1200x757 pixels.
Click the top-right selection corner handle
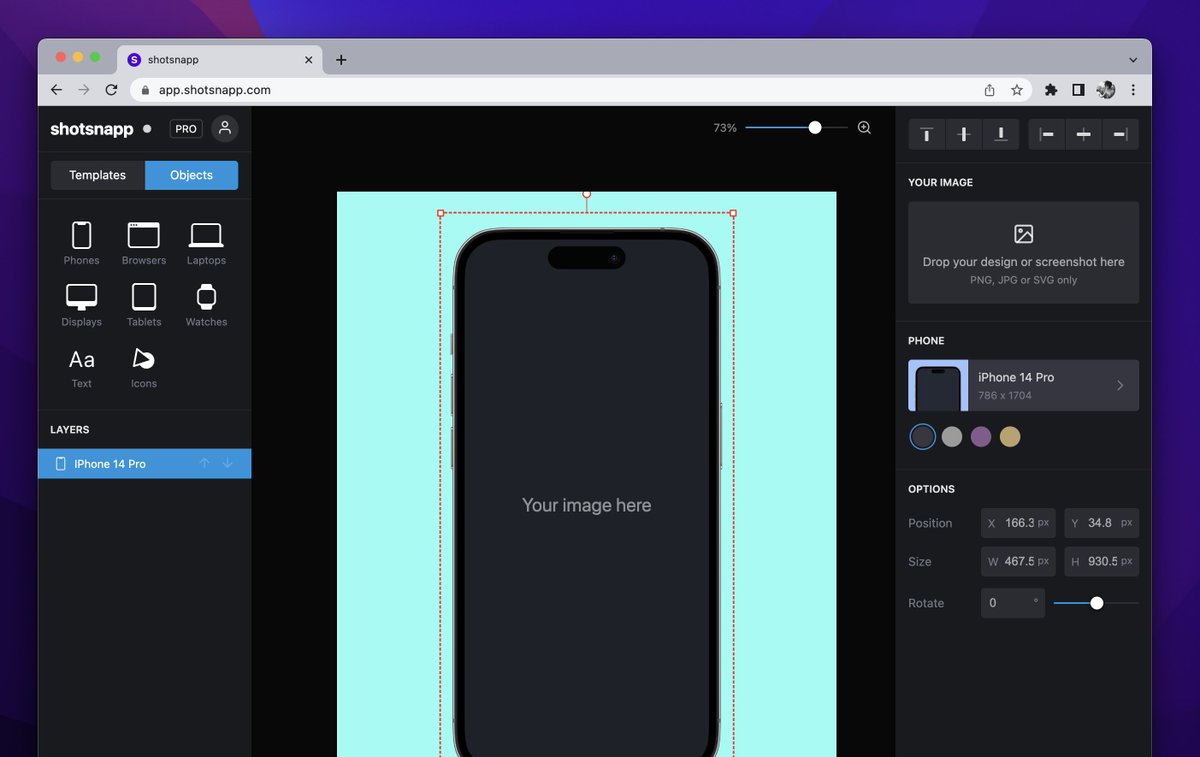(733, 213)
